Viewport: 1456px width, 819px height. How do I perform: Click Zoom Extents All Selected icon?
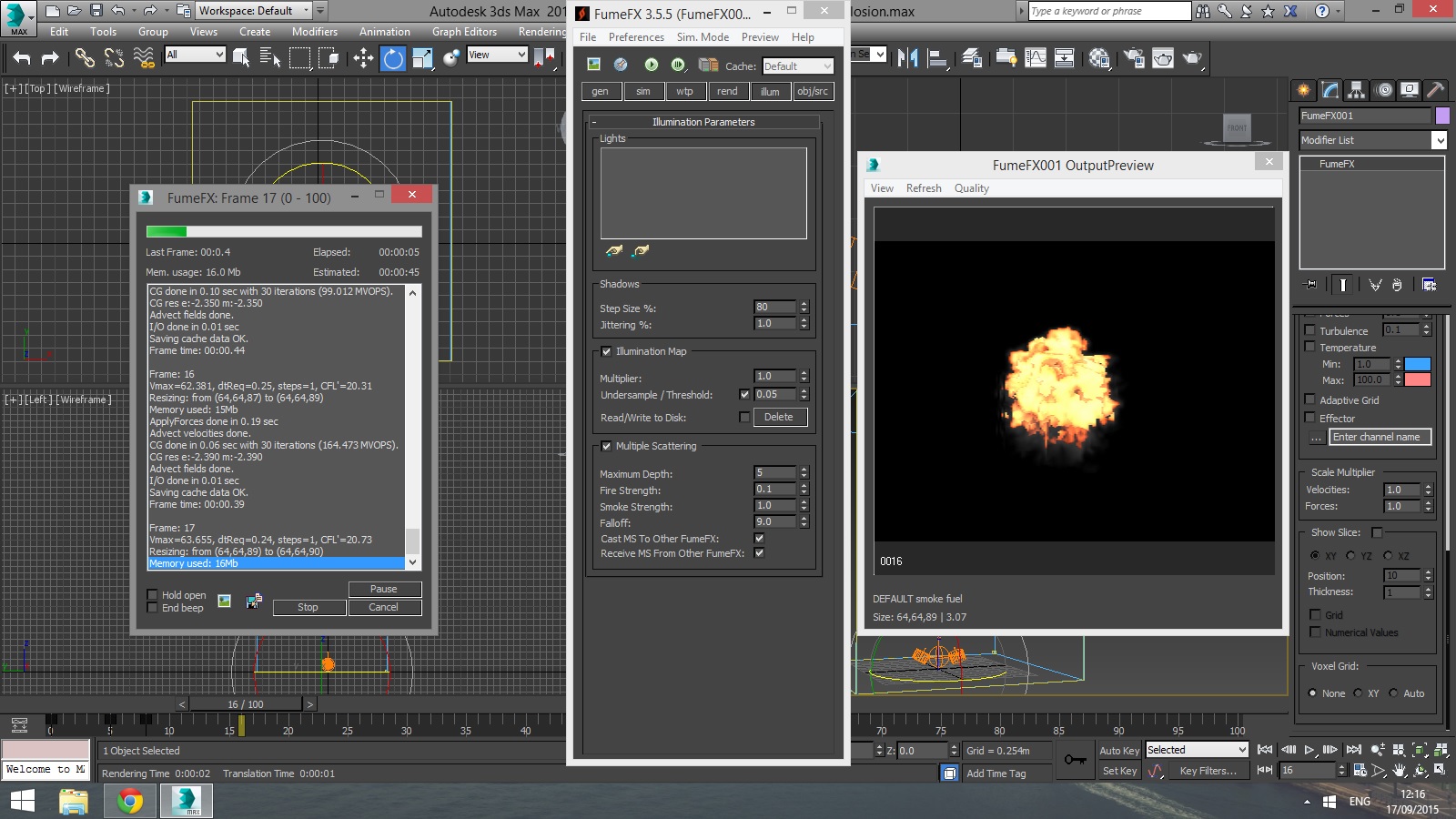(1441, 750)
